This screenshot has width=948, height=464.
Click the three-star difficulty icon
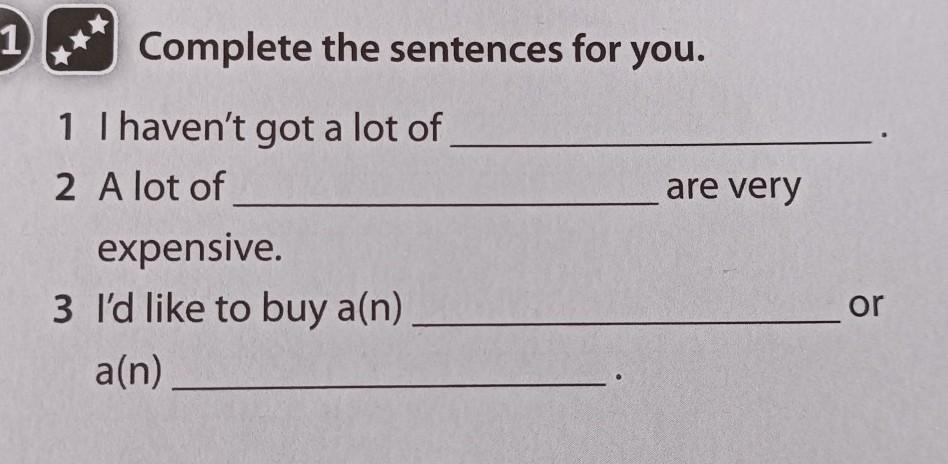point(80,40)
